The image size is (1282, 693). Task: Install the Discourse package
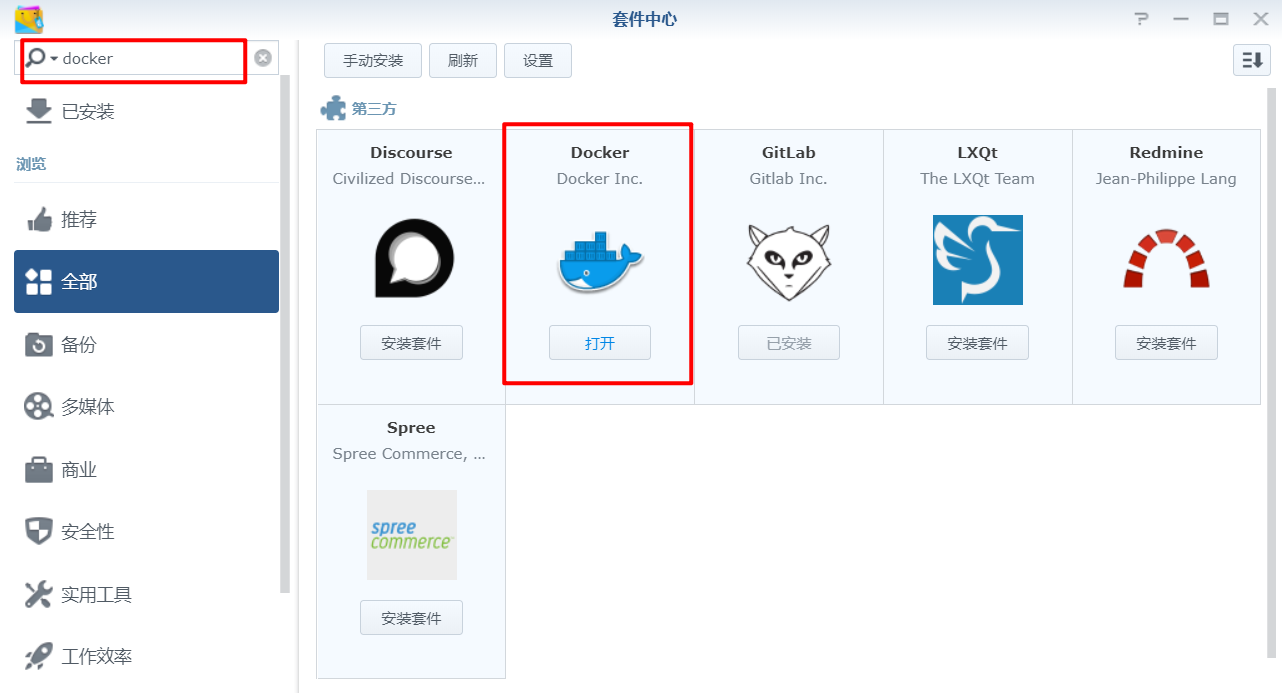click(x=411, y=343)
